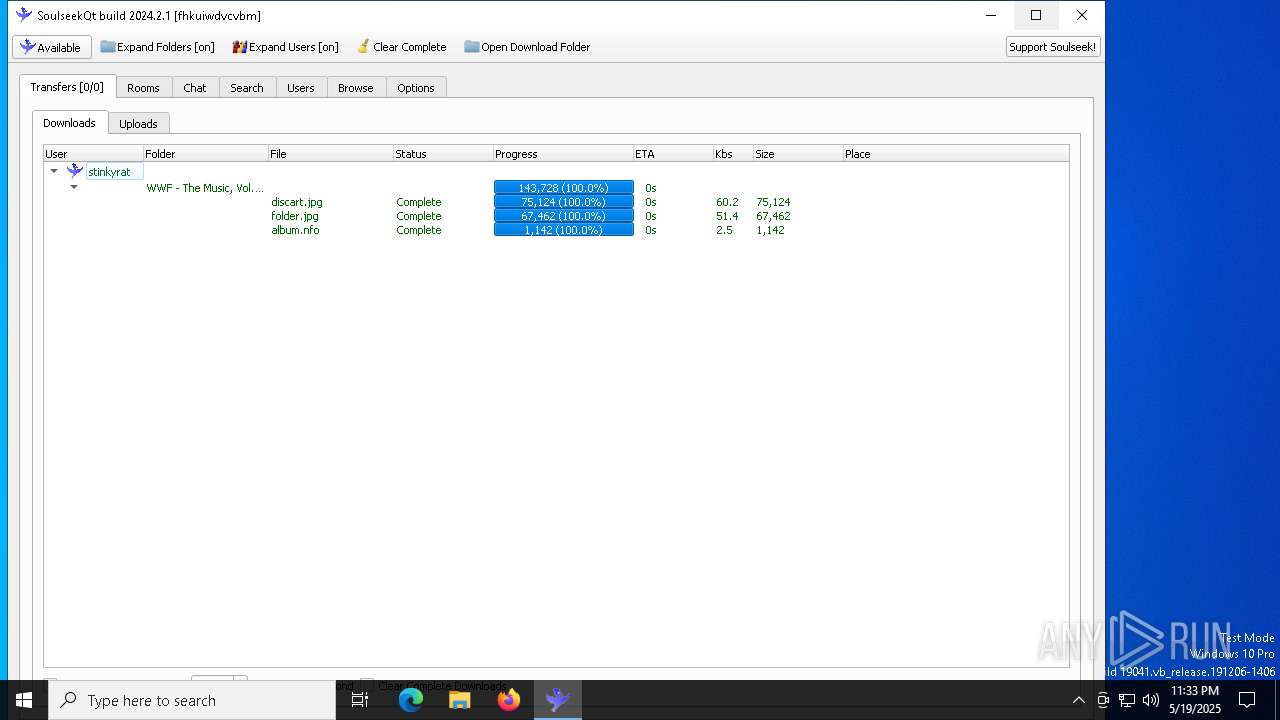
Task: Open the notification center icon
Action: click(x=1247, y=700)
